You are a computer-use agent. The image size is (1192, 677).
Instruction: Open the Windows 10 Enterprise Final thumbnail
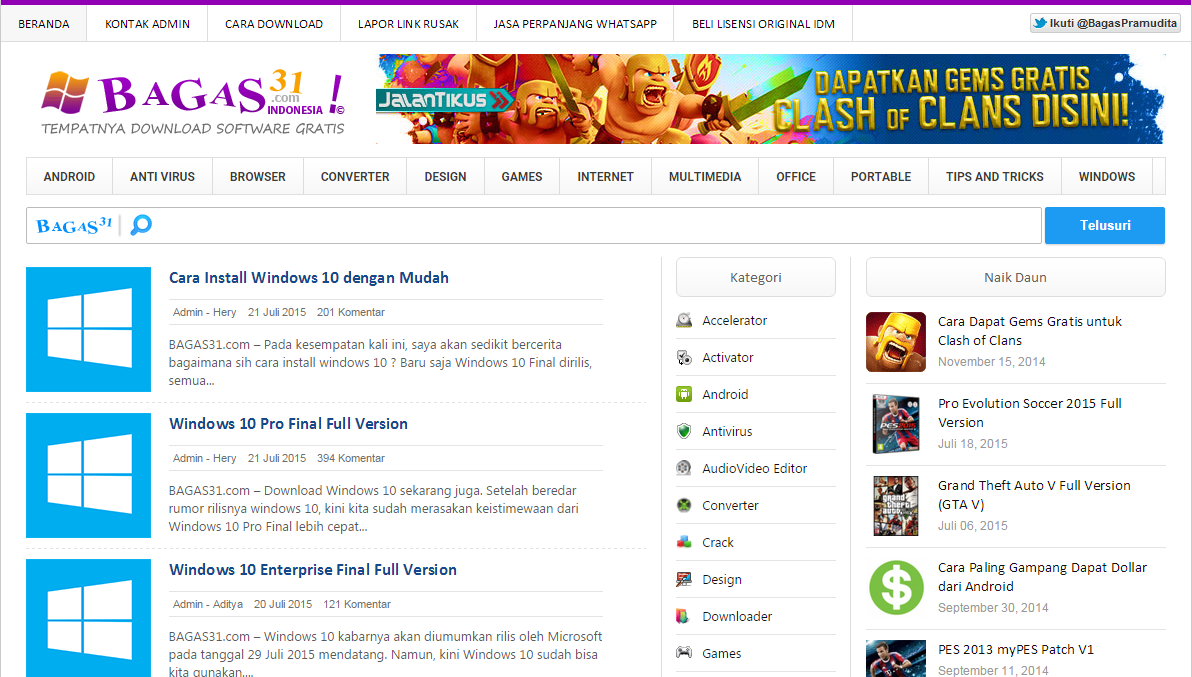point(88,618)
